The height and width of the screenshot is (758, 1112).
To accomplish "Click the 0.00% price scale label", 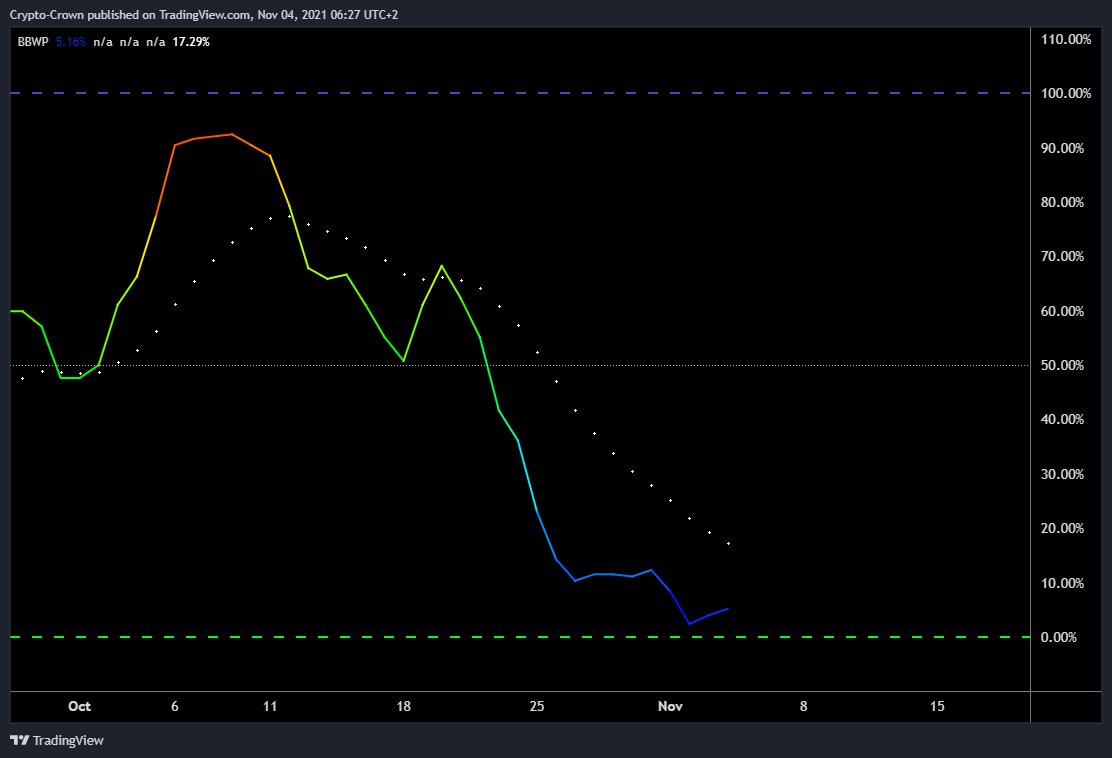I will pos(1059,637).
